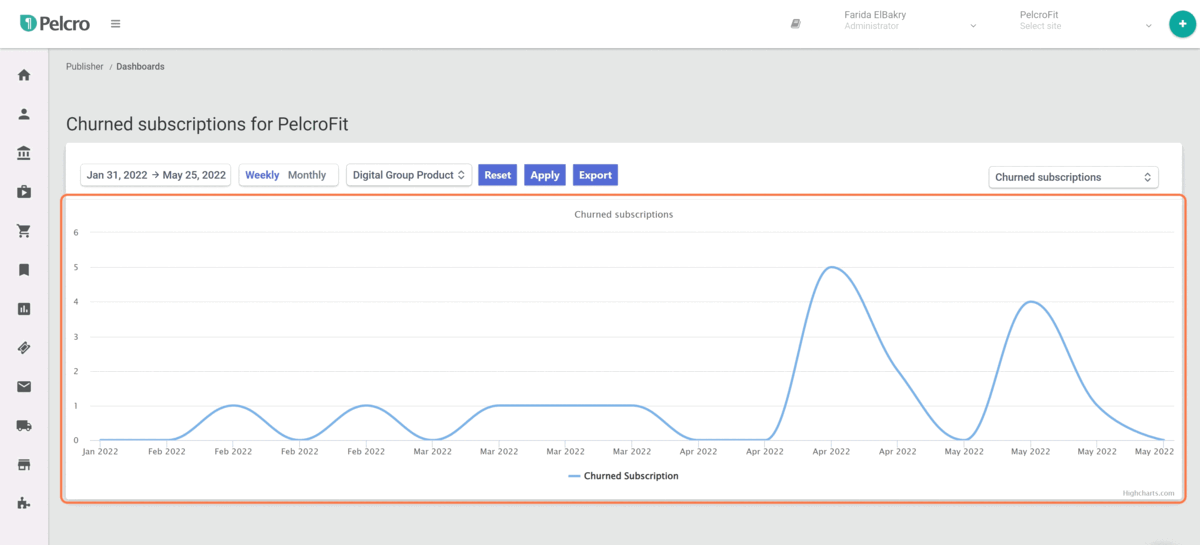Switch the interval to Monthly
The image size is (1200, 545).
[x=307, y=175]
